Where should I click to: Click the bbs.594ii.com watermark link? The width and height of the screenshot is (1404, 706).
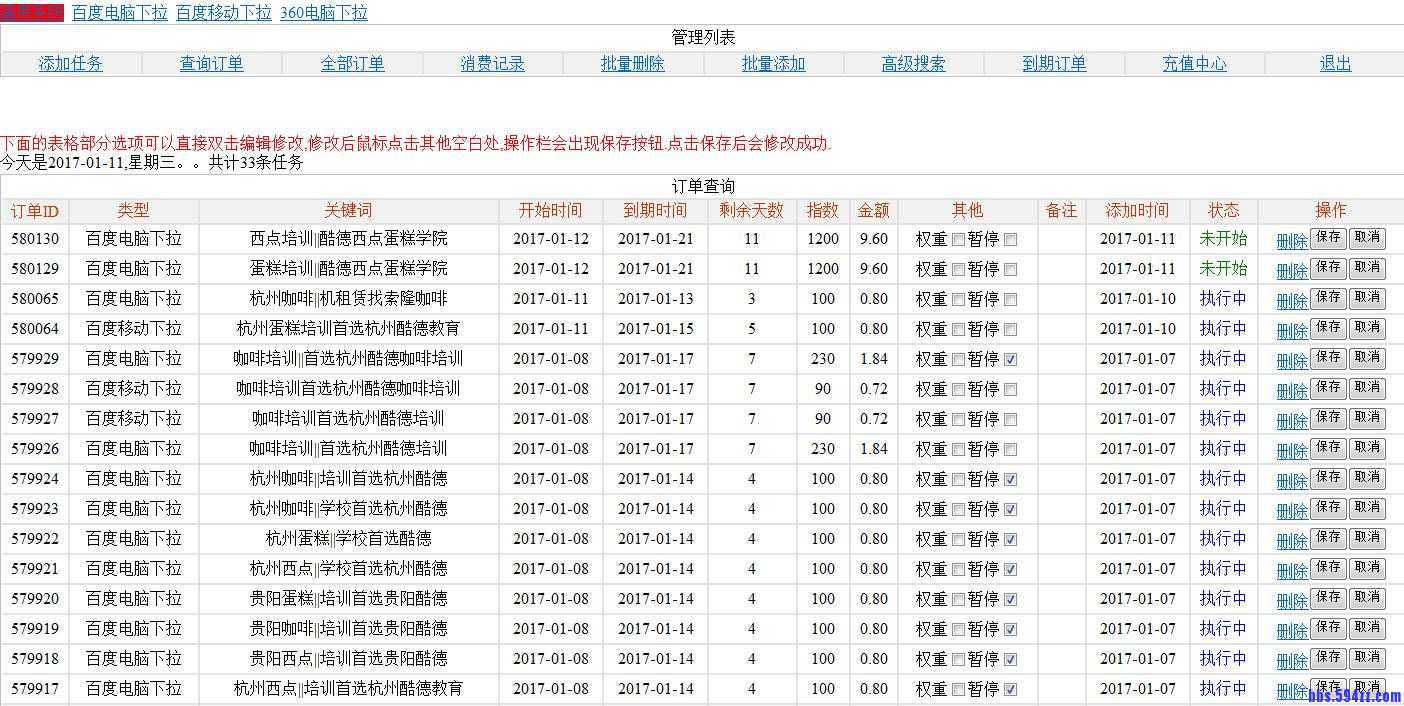tap(1352, 698)
